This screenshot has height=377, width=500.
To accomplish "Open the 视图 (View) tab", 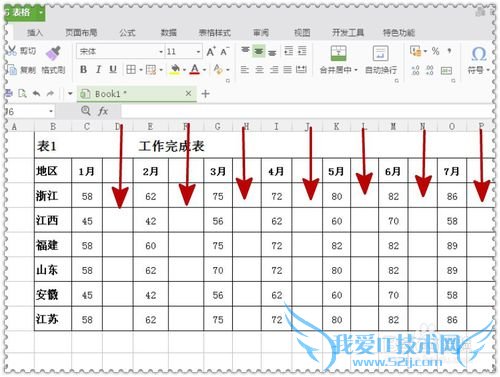I will [302, 33].
